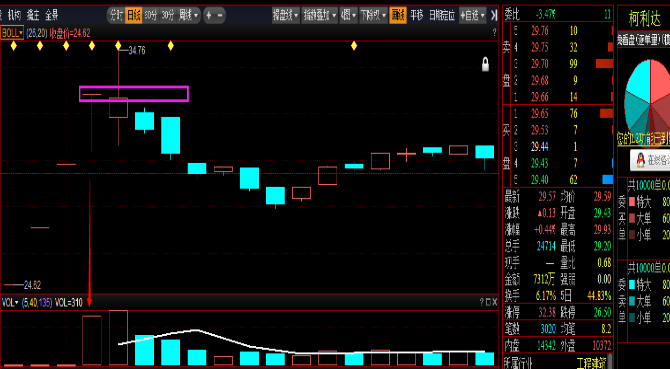The width and height of the screenshot is (670, 369).
Task: Open the VOL indicator dropdown
Action: (x=10, y=303)
